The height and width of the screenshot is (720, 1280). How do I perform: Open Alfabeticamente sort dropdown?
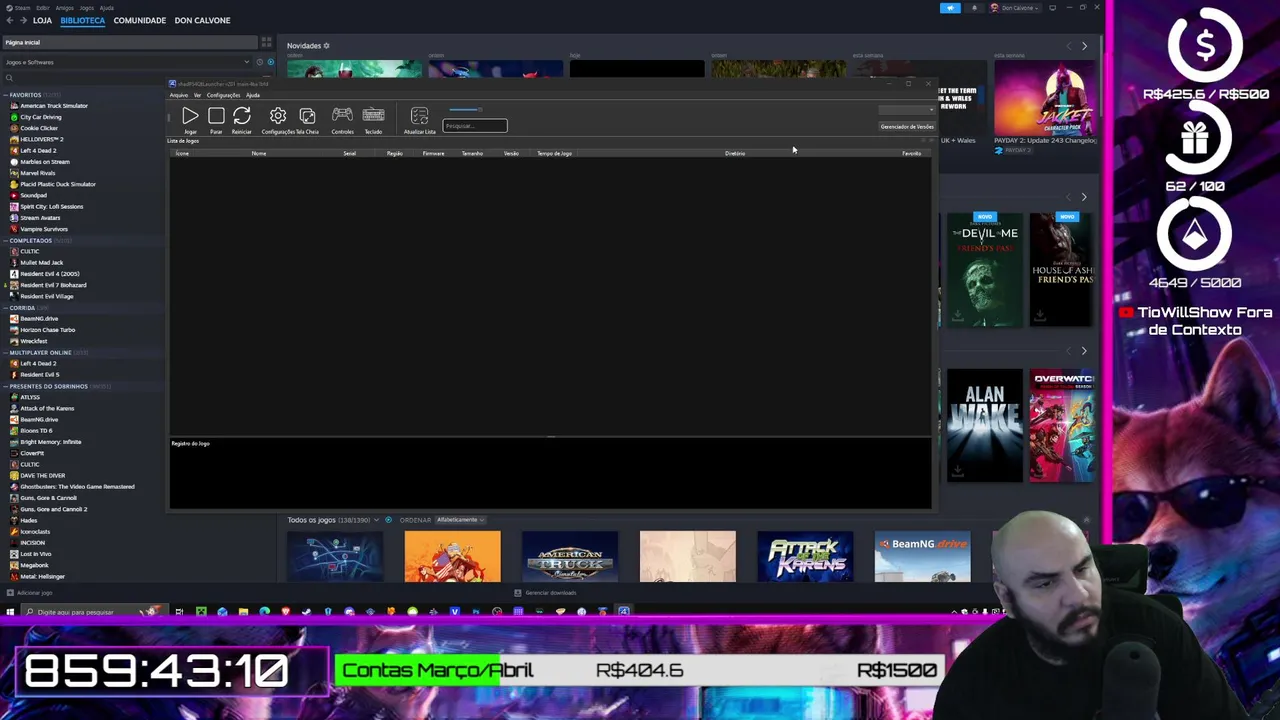(x=460, y=520)
